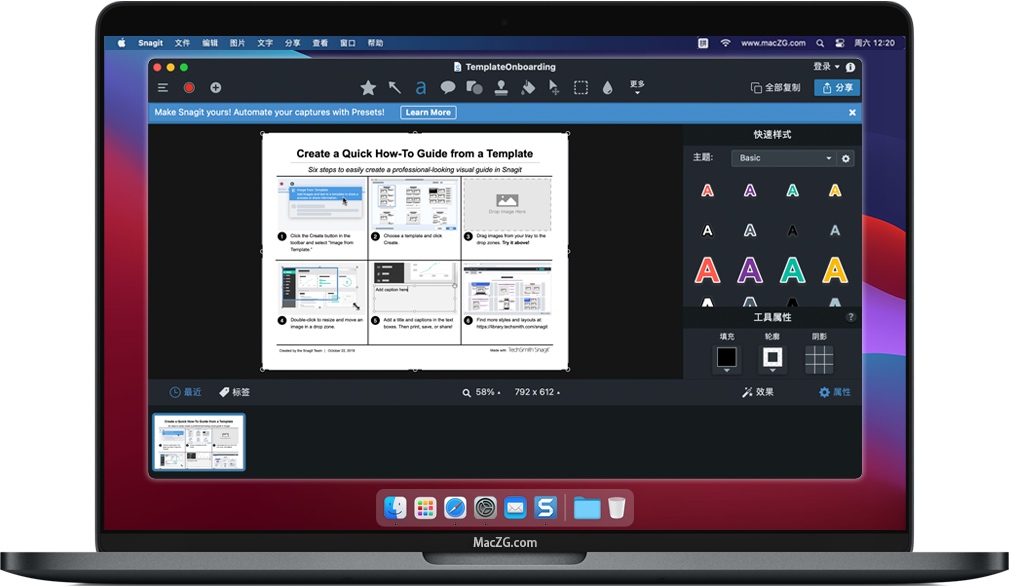Click the red capture button
1009x586 pixels.
pyautogui.click(x=189, y=87)
